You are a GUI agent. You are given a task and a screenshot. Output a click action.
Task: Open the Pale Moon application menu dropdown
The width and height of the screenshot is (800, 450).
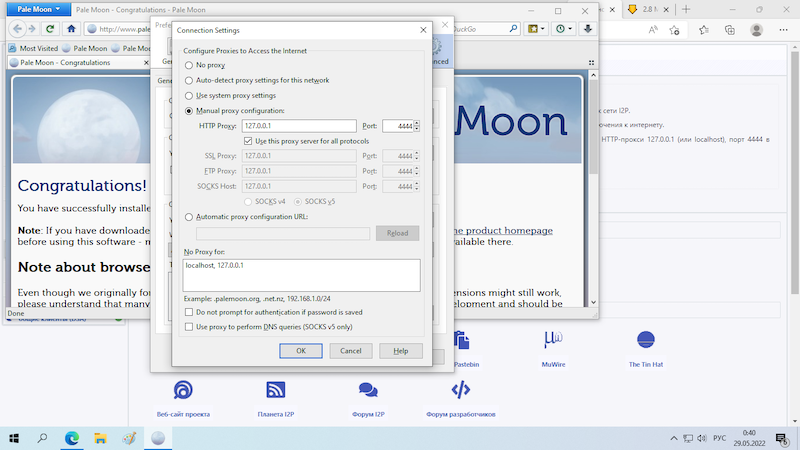[35, 9]
